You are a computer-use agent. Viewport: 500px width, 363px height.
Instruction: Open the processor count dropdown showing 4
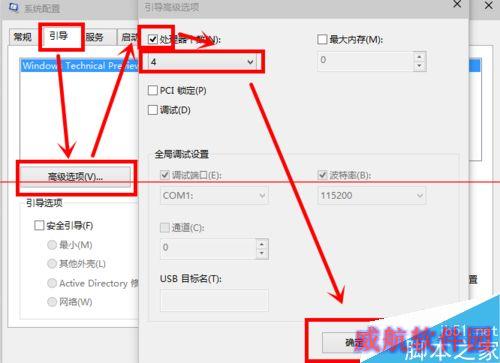[202, 62]
